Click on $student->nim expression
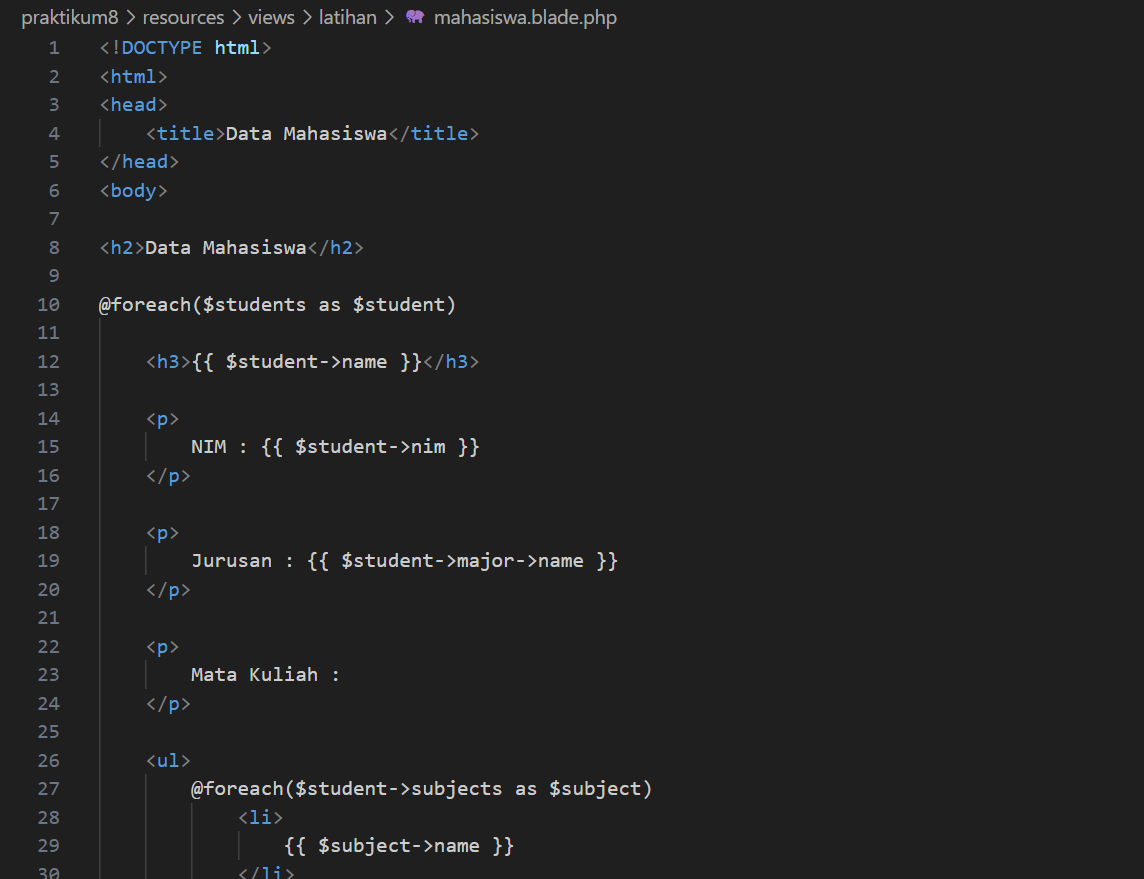The height and width of the screenshot is (879, 1144). pos(370,446)
